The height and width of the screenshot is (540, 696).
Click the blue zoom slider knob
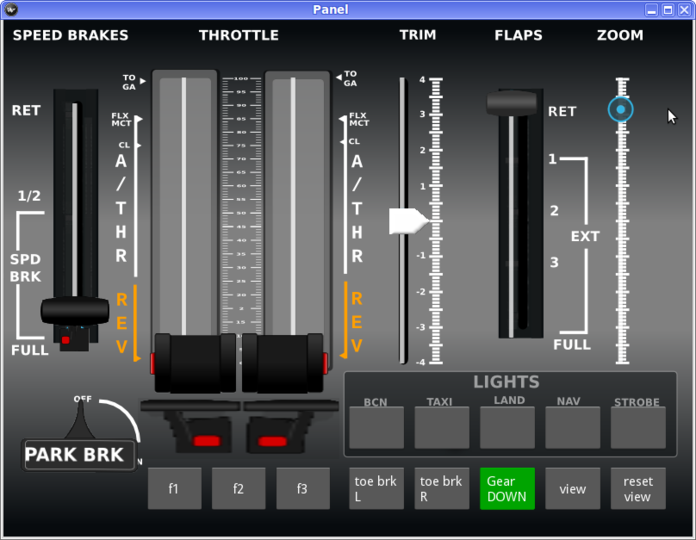coord(621,109)
